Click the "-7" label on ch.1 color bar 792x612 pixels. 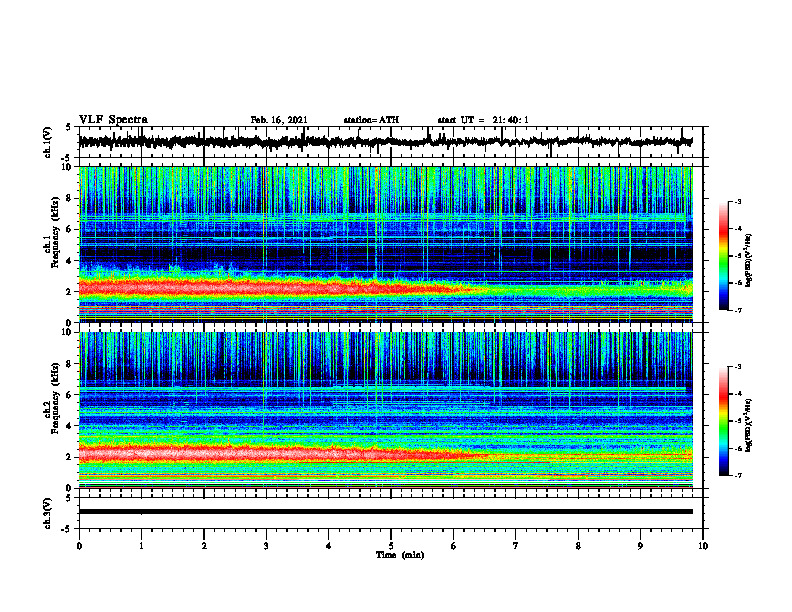[737, 310]
